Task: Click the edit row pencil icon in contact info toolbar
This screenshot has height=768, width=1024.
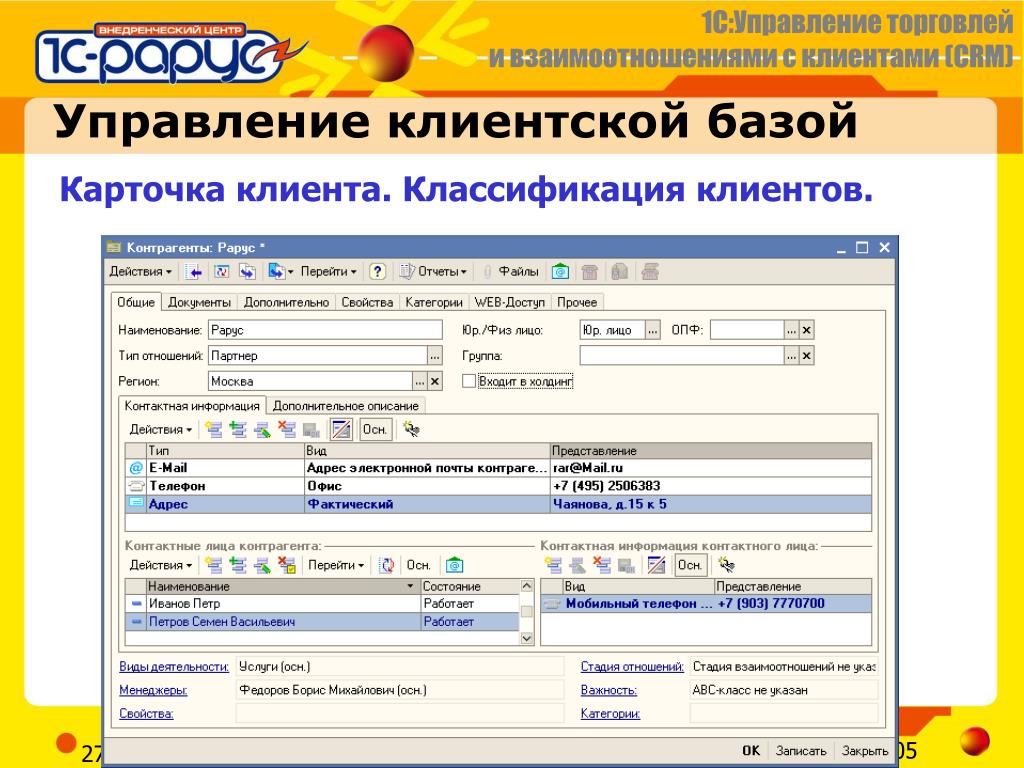Action: (x=262, y=430)
